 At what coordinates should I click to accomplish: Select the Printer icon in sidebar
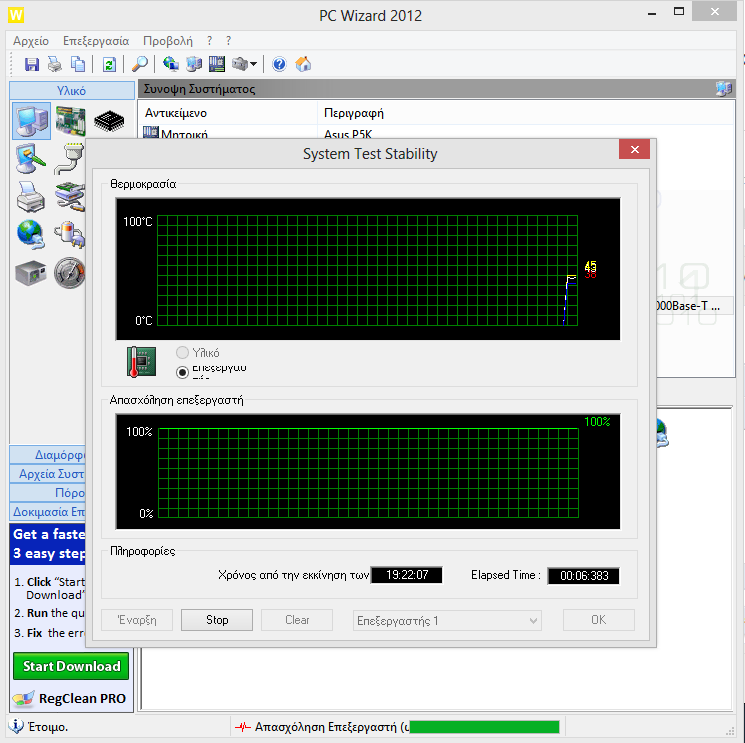[x=30, y=196]
